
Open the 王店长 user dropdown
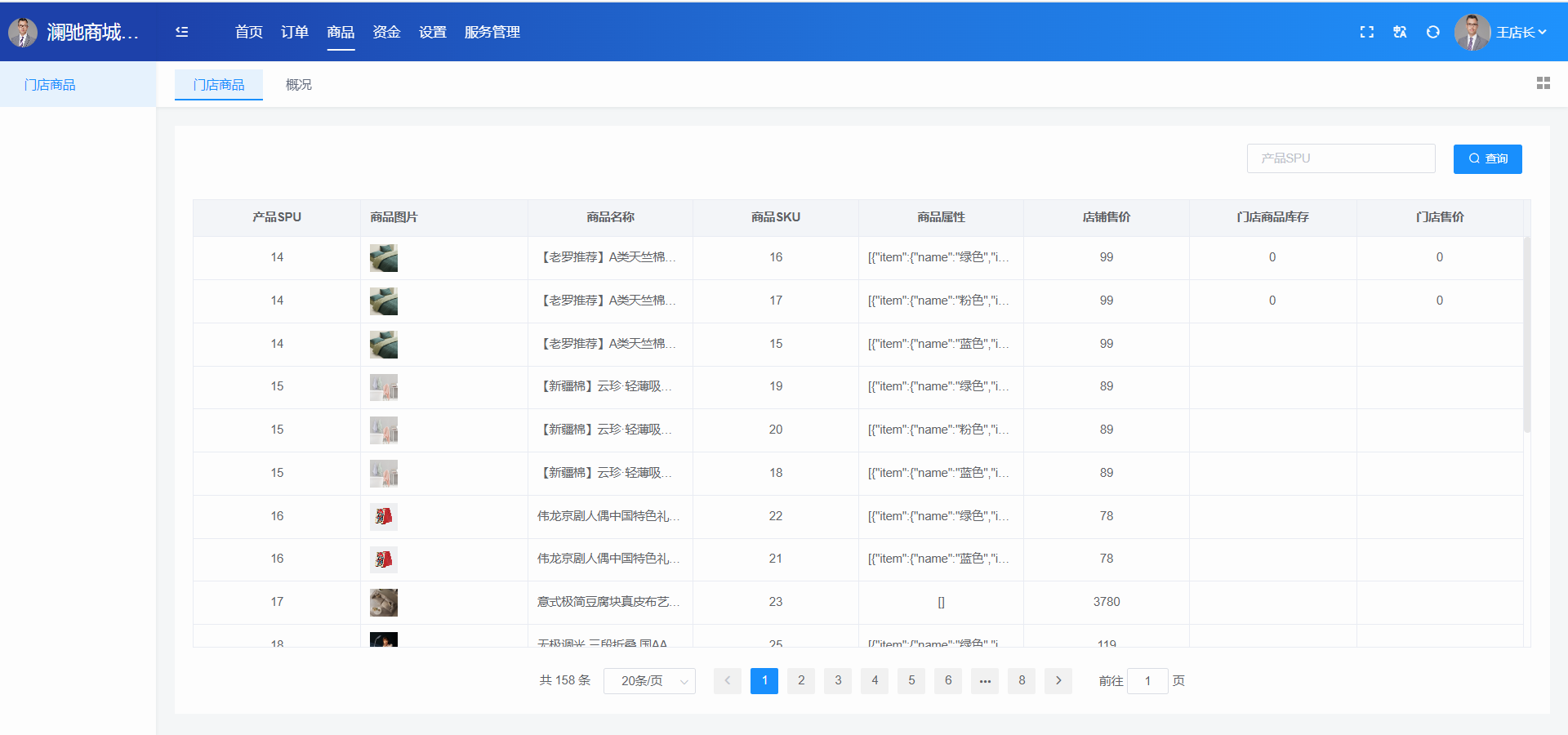[x=1520, y=32]
